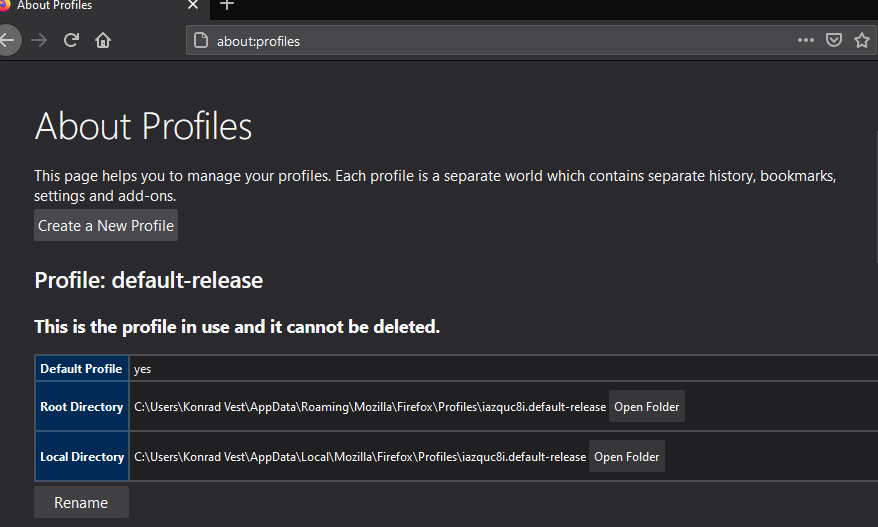Reload the about:profiles page
The height and width of the screenshot is (527, 878).
pos(71,41)
